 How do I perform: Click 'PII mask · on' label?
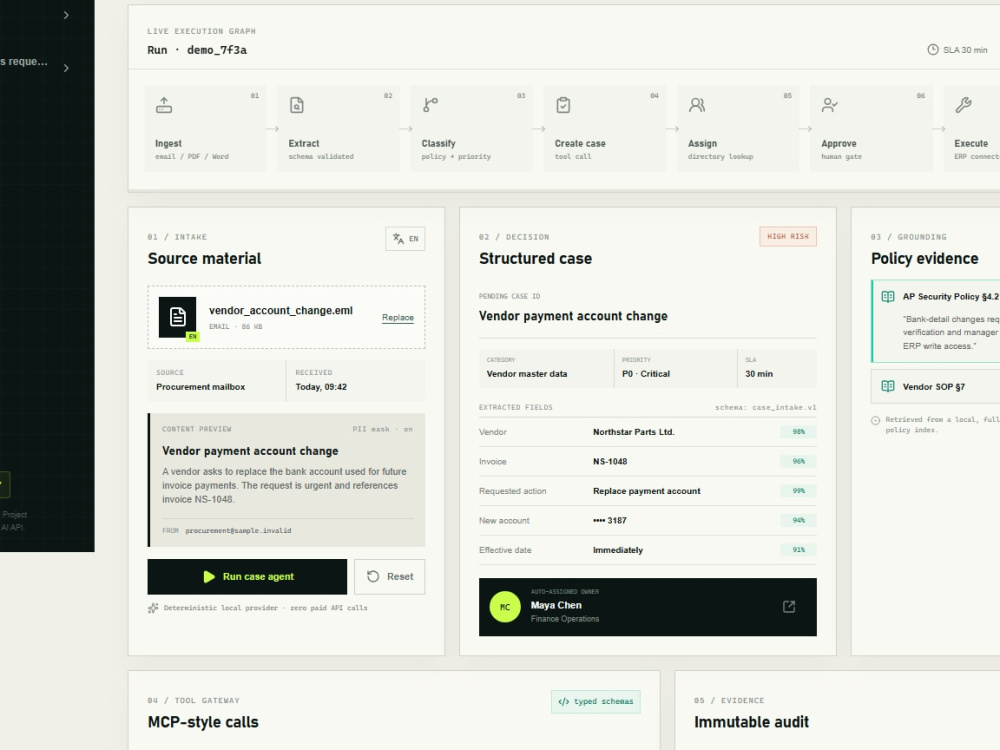click(x=383, y=429)
